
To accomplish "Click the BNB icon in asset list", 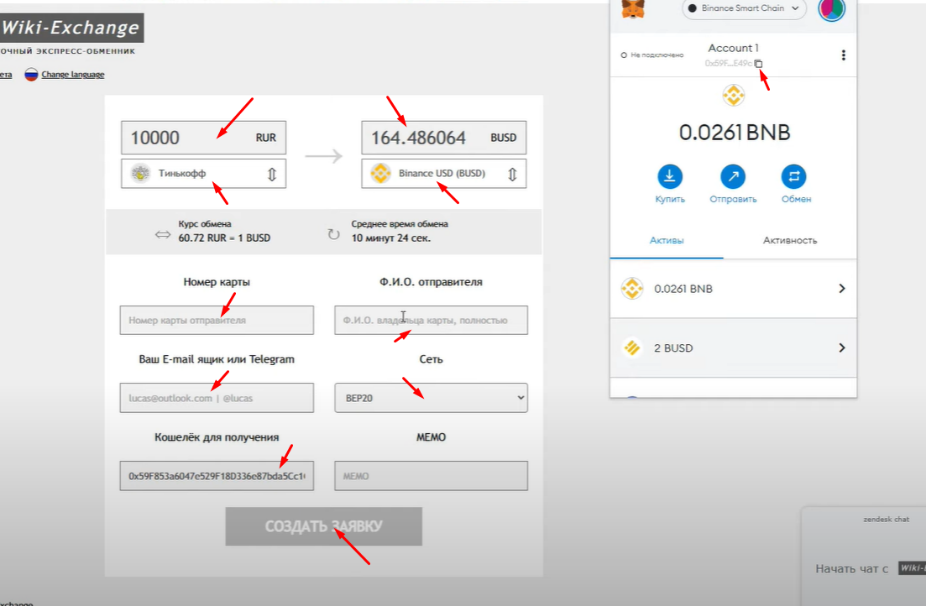I will [x=632, y=289].
